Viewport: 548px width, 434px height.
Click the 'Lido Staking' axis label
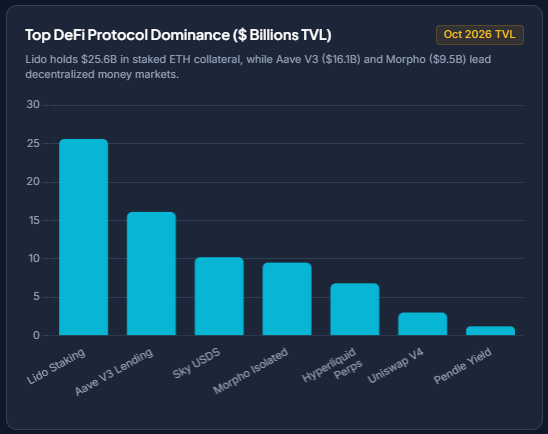pos(56,366)
